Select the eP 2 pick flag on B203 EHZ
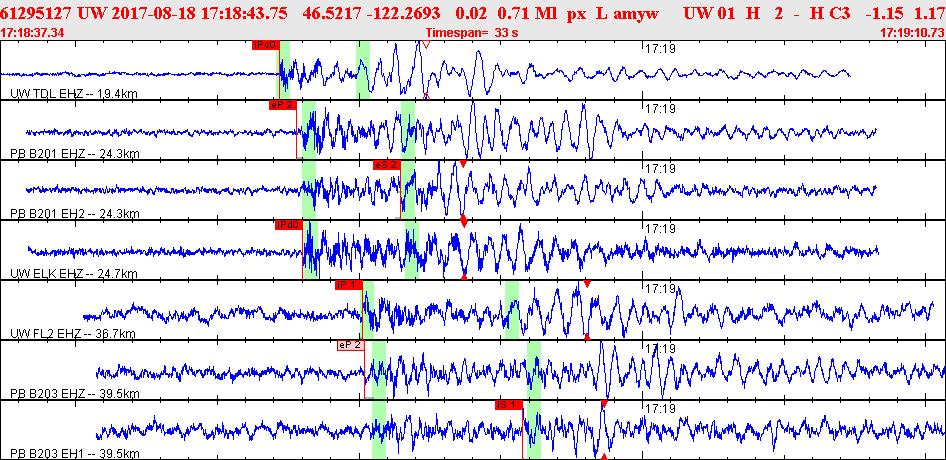 [x=351, y=345]
